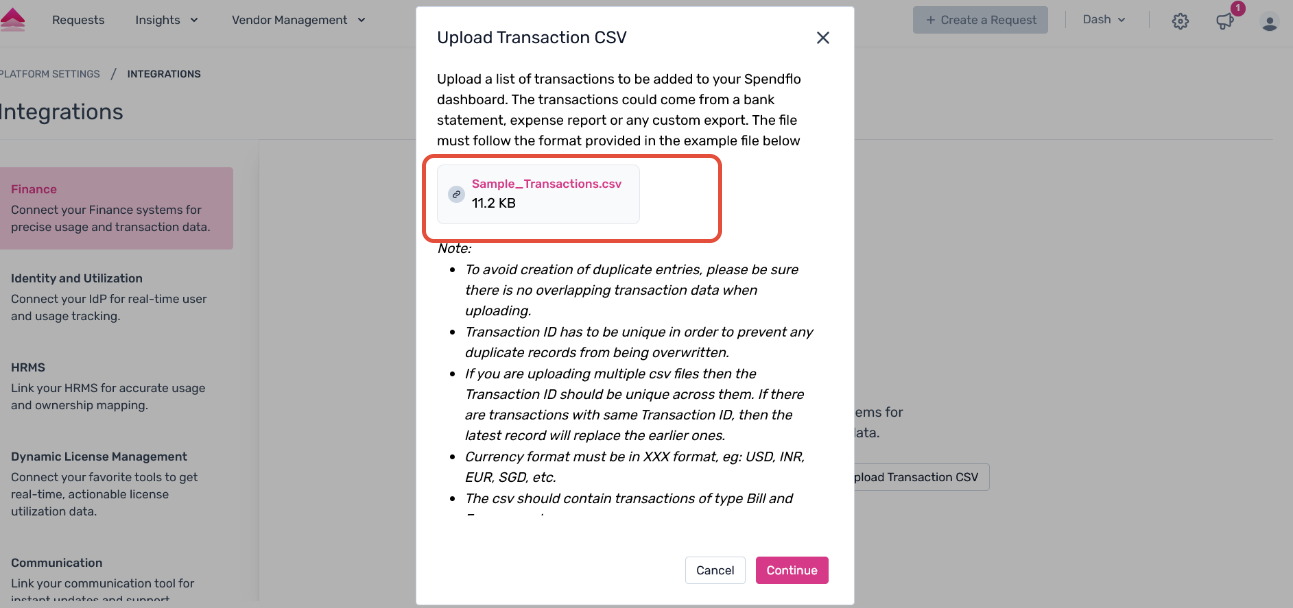Viewport: 1293px width, 608px height.
Task: Open the settings gear icon
Action: 1180,21
